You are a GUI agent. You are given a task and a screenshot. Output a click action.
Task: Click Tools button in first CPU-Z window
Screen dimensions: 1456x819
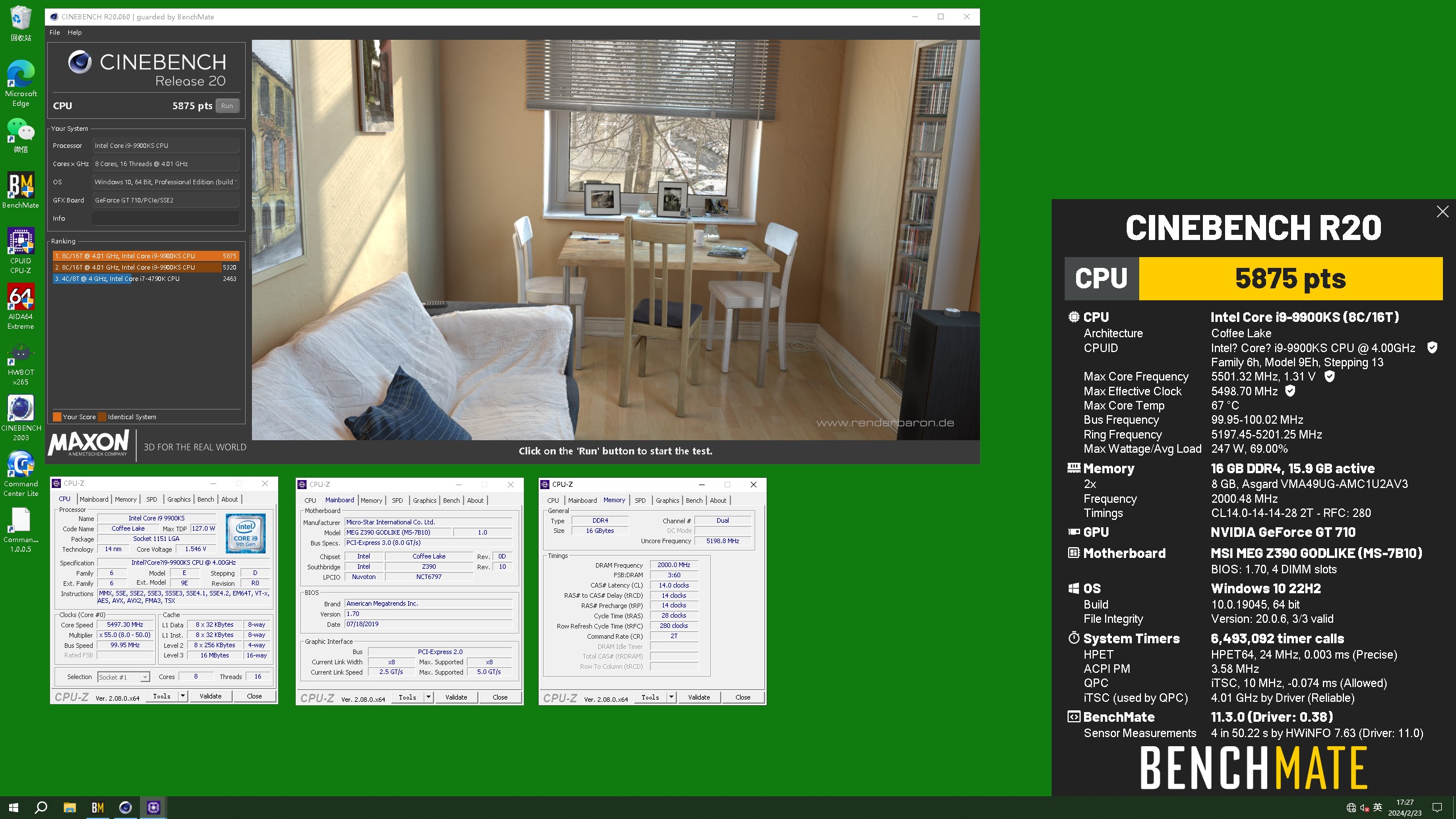(162, 696)
